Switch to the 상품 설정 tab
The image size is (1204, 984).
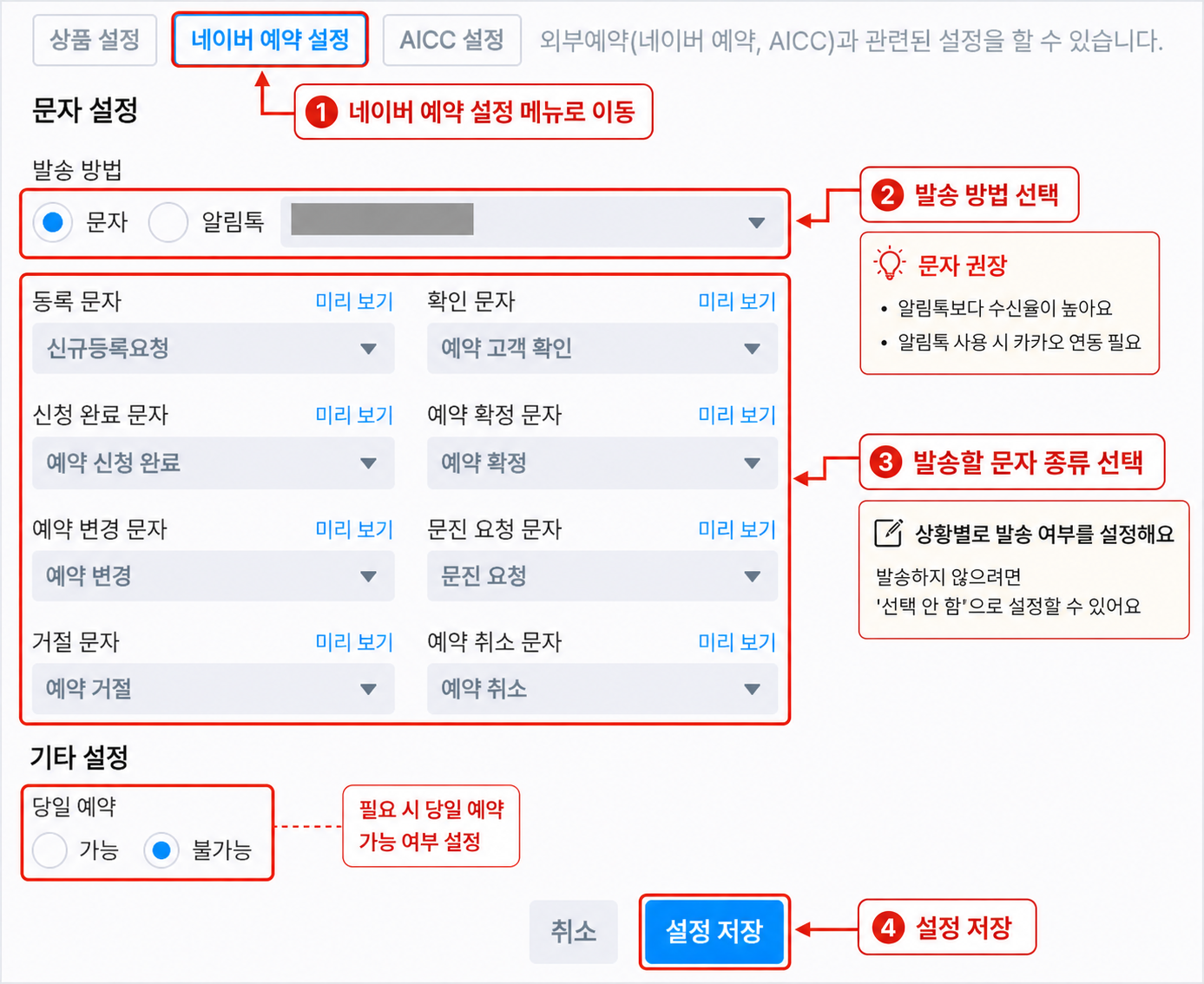95,40
